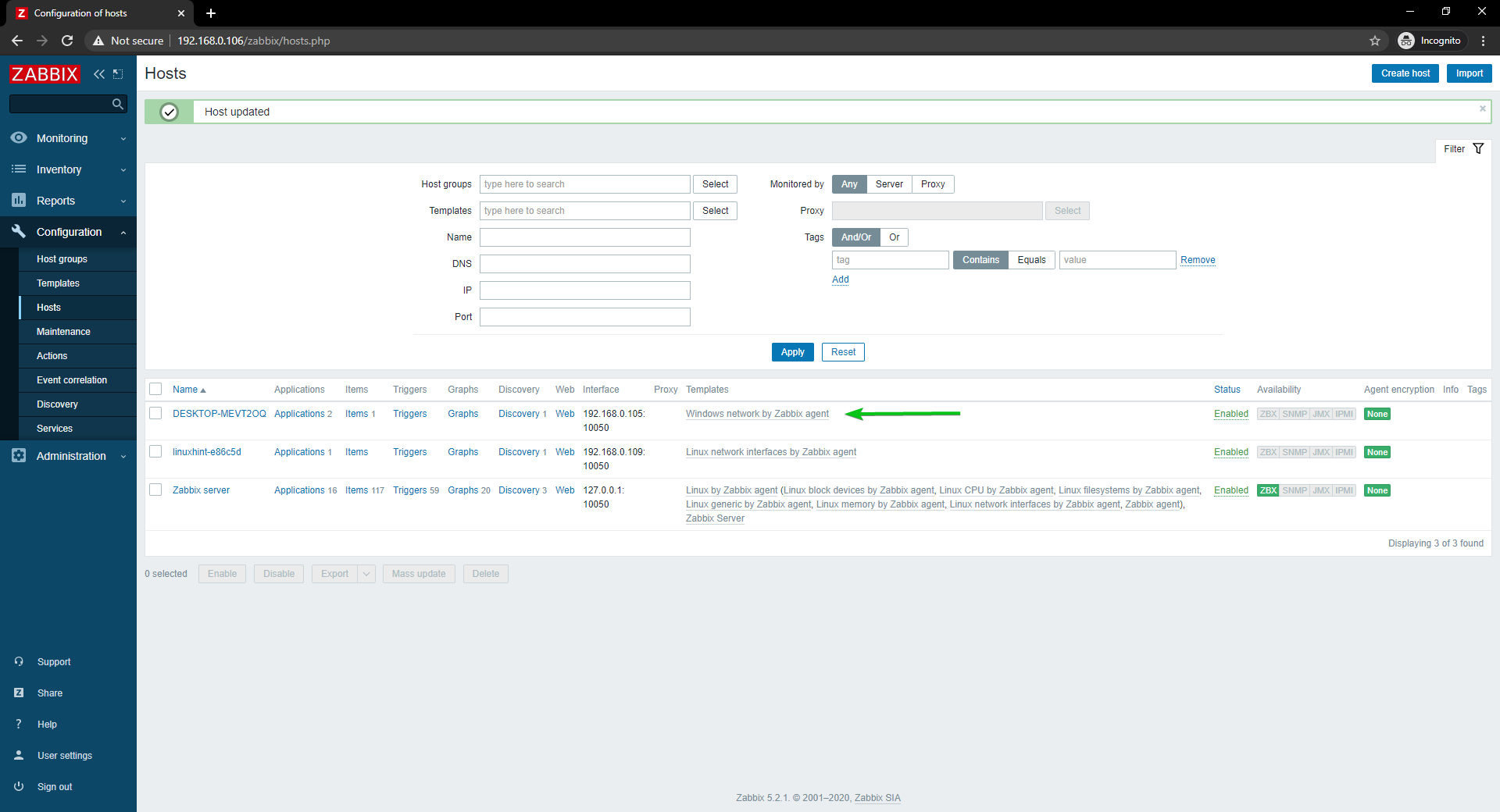Reload the page in browser
The image size is (1500, 812).
click(67, 41)
